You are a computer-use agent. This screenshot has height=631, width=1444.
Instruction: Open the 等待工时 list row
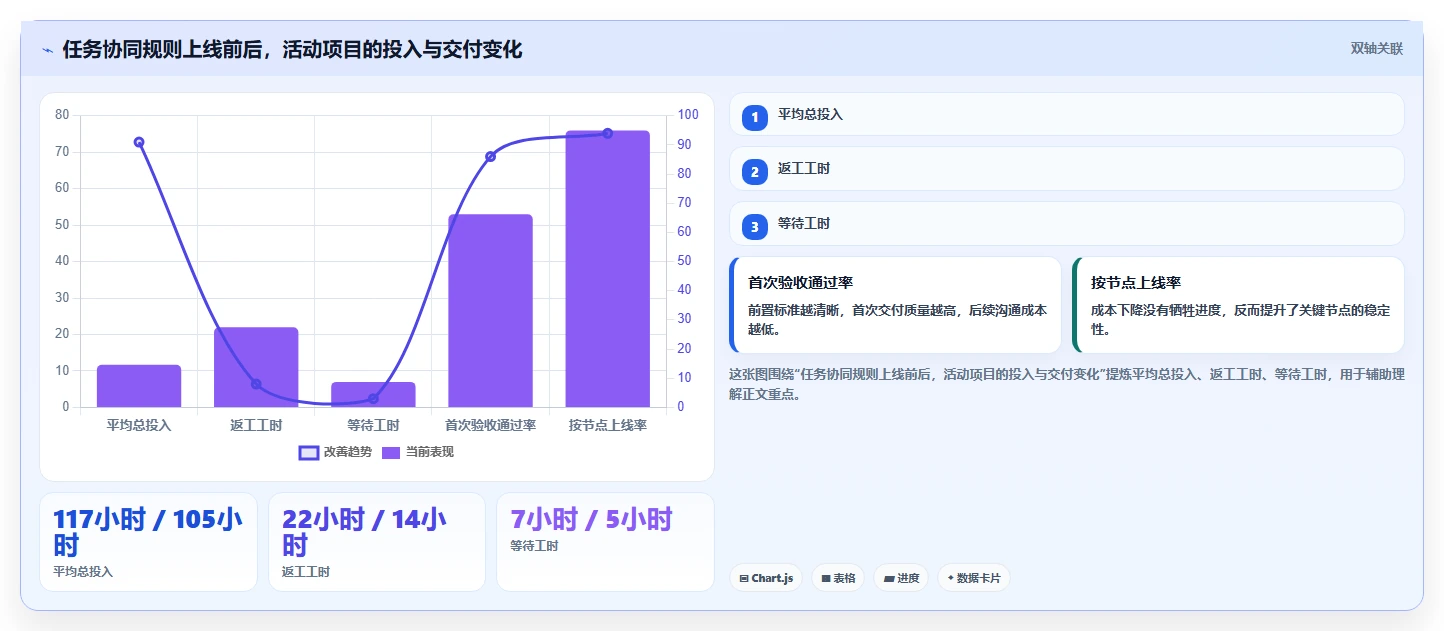(x=1067, y=223)
